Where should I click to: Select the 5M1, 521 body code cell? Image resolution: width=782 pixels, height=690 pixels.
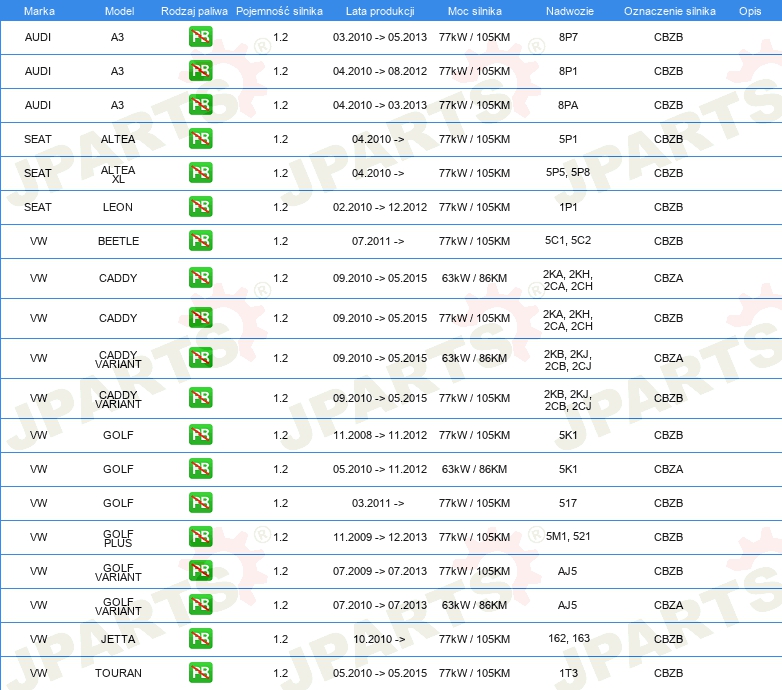(x=568, y=536)
